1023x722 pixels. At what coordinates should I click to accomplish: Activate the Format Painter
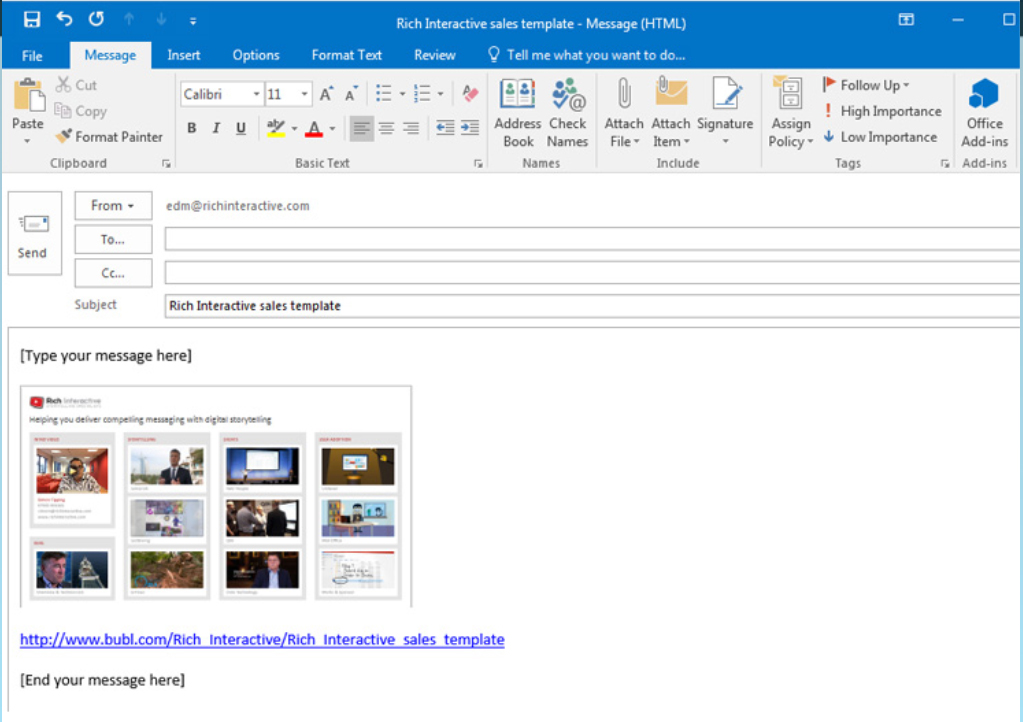pos(109,137)
